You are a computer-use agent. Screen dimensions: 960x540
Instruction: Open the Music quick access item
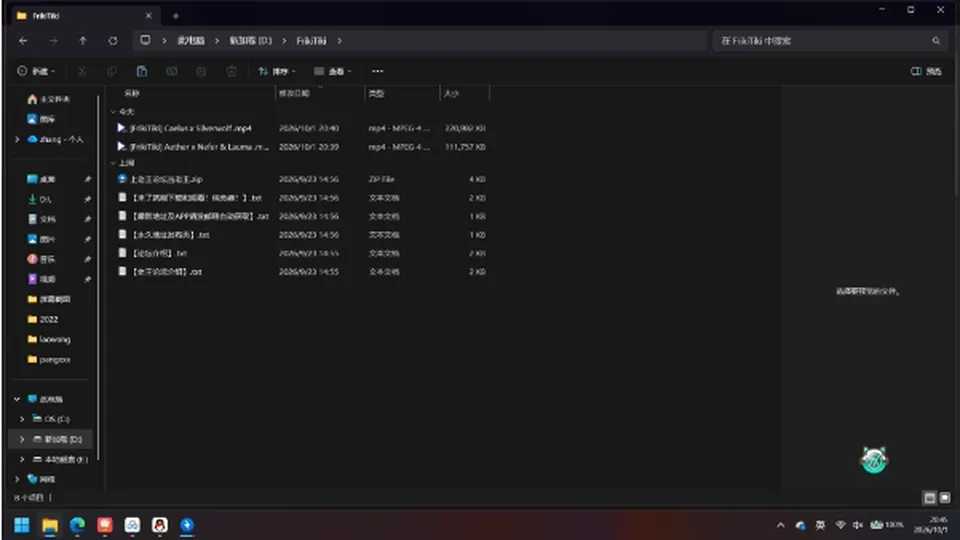pos(41,259)
